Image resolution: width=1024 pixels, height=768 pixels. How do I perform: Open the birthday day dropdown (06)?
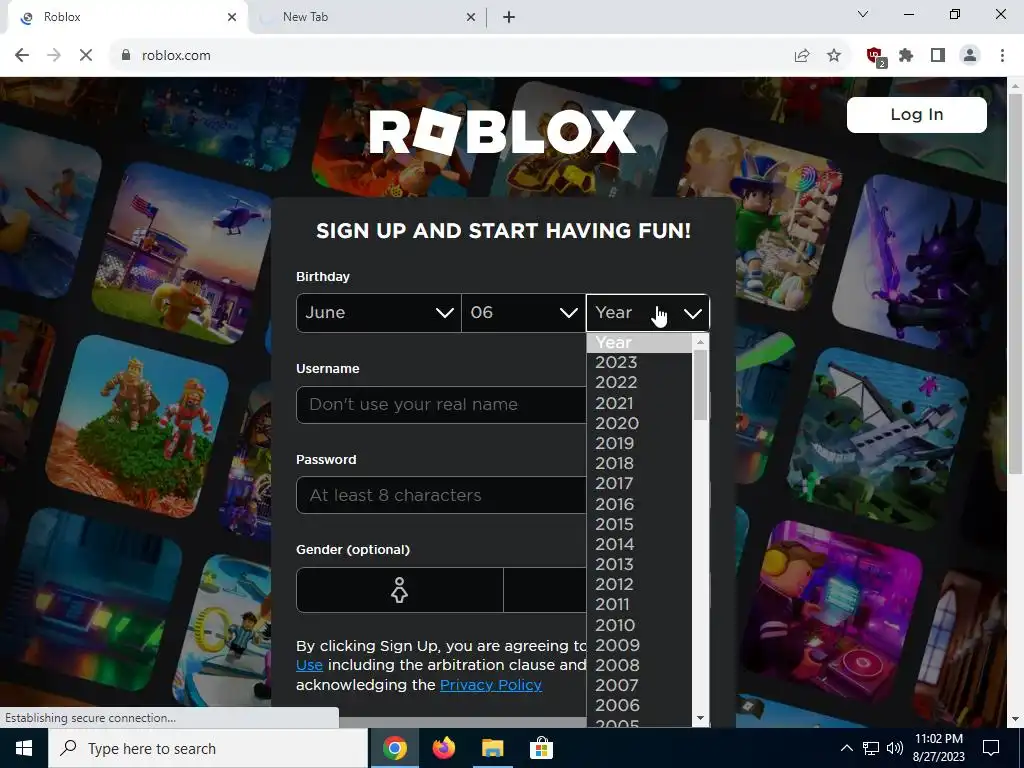click(x=523, y=313)
